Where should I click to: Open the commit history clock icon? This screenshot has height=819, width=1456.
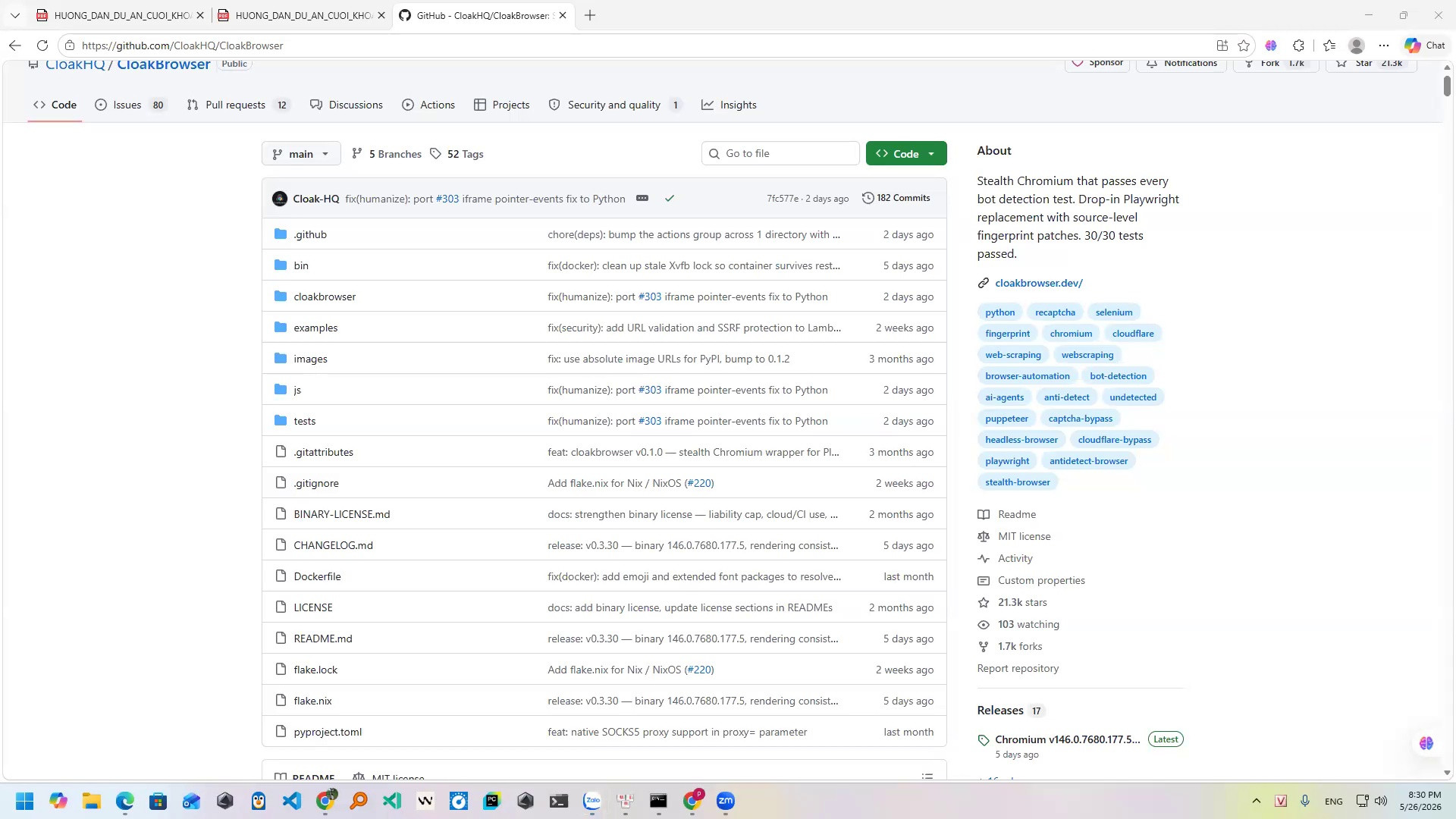868,198
